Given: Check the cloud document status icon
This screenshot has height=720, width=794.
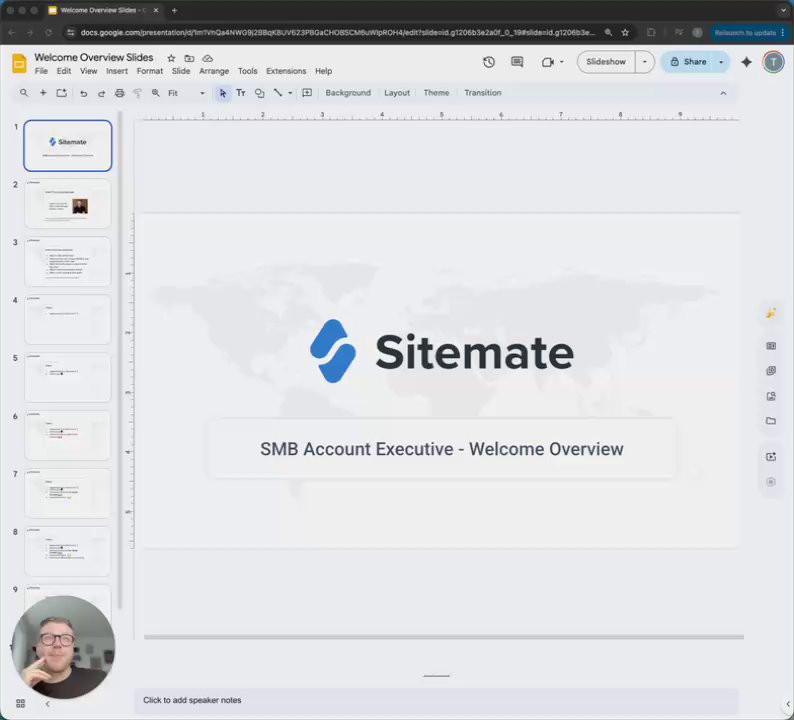Looking at the screenshot, I should [x=208, y=58].
